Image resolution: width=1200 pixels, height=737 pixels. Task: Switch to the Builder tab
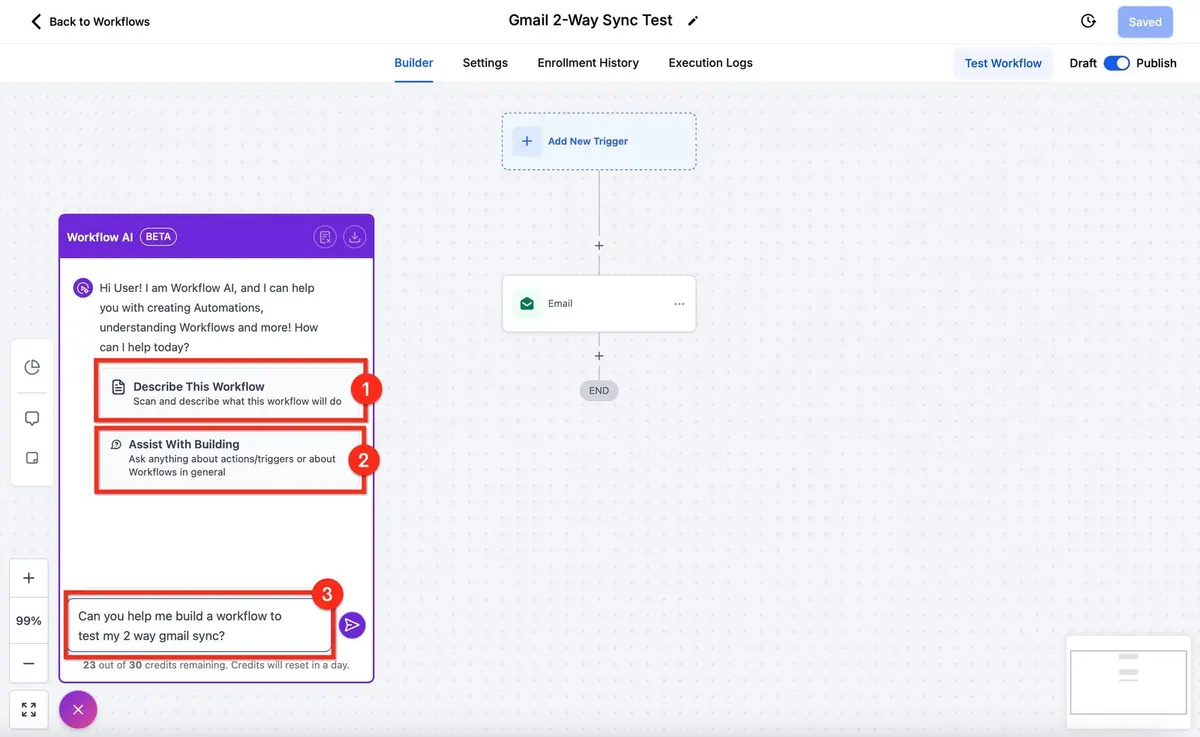(414, 63)
